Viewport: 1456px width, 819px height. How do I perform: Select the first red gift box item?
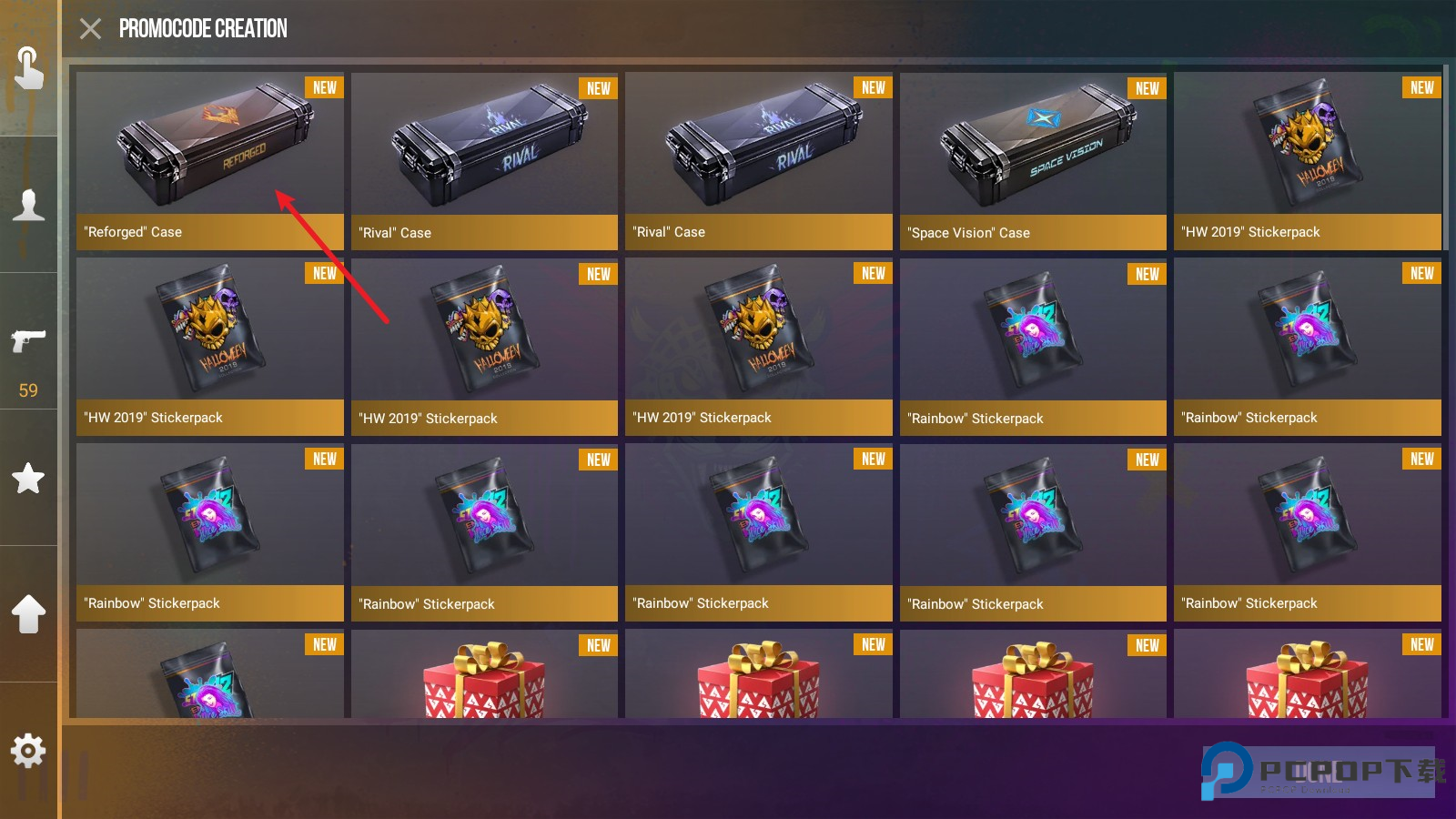[x=484, y=673]
